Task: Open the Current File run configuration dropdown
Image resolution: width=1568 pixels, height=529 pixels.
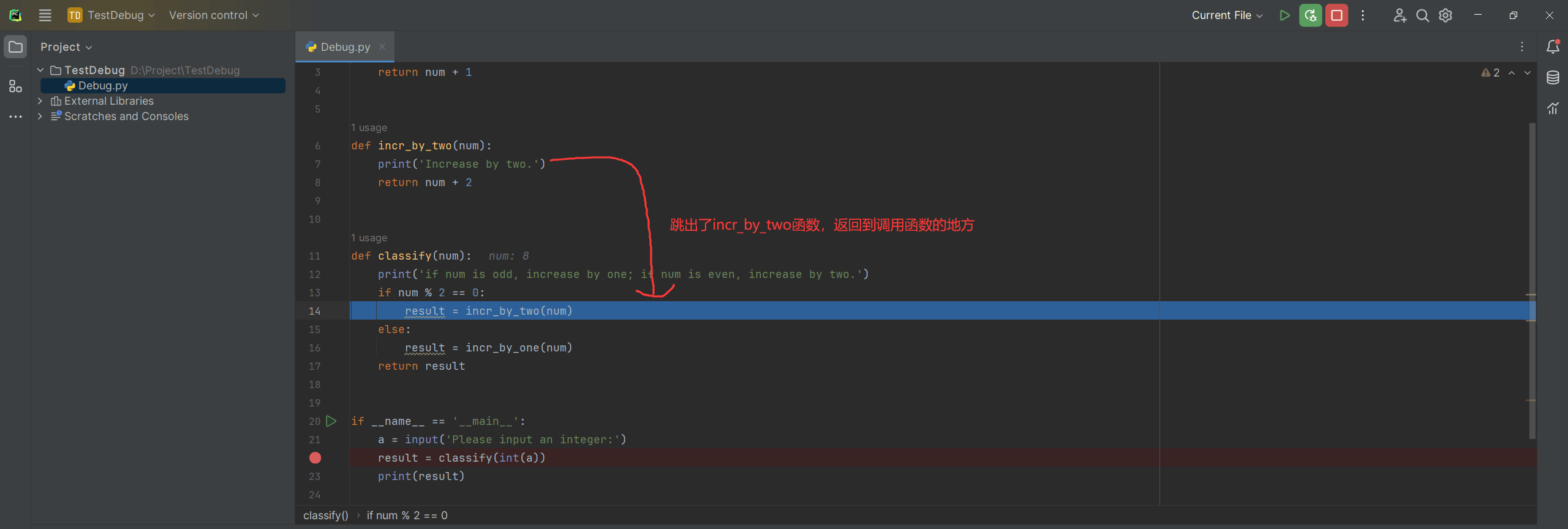Action: pyautogui.click(x=1227, y=15)
